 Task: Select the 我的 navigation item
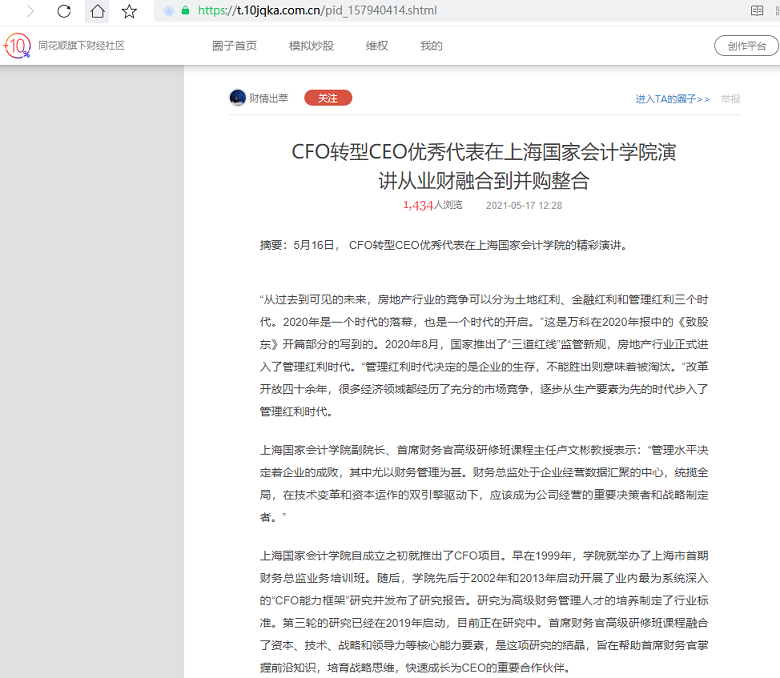431,46
